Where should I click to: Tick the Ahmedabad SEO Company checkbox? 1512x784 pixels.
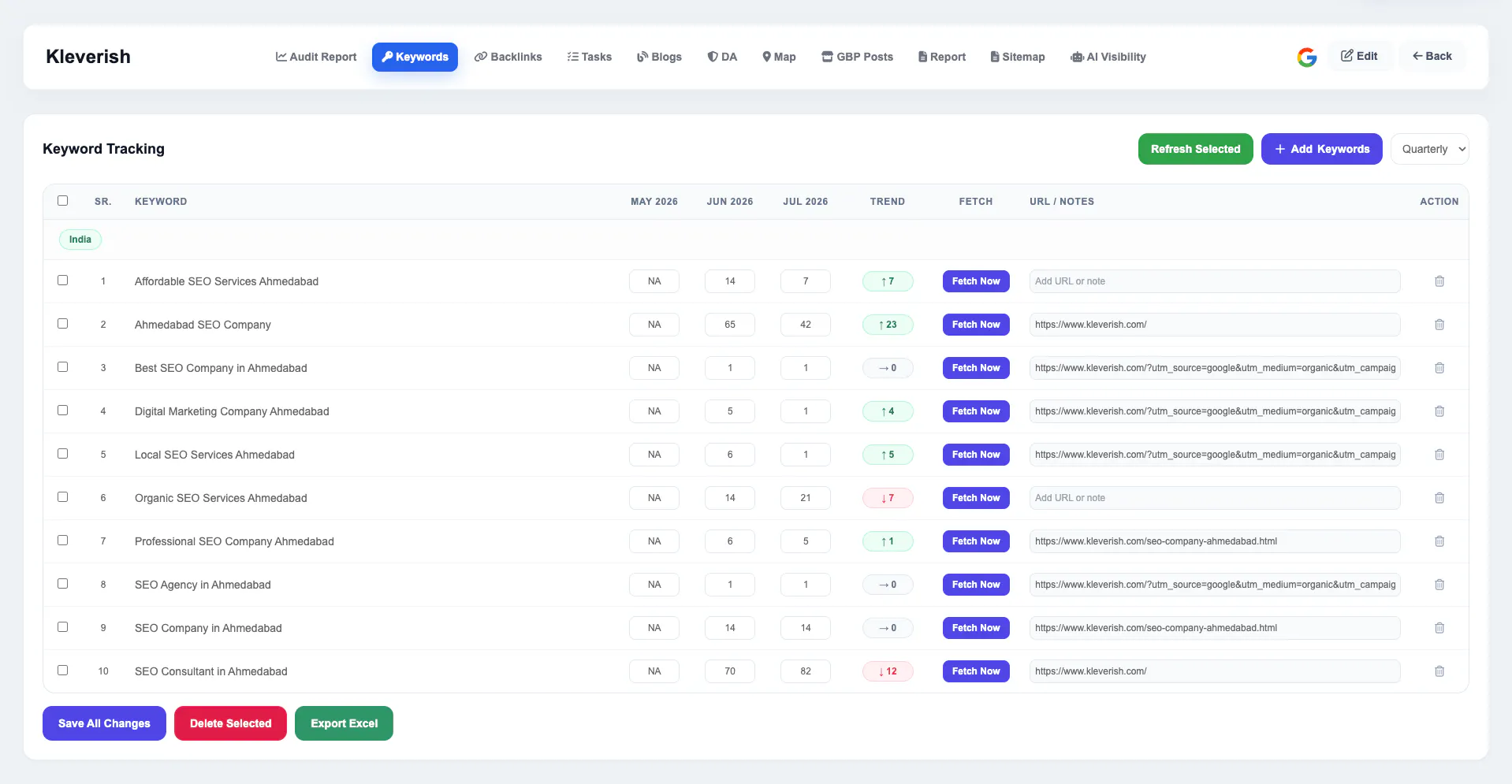63,324
